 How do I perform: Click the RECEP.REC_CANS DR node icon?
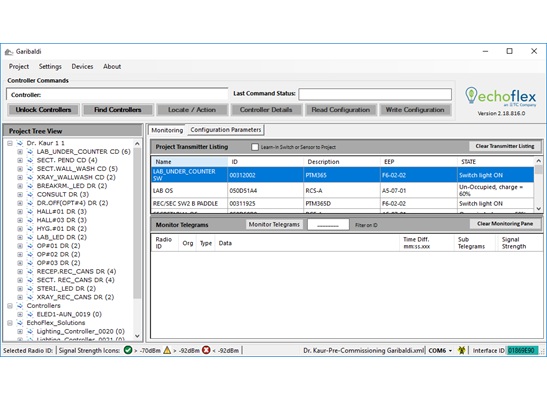coord(30,272)
